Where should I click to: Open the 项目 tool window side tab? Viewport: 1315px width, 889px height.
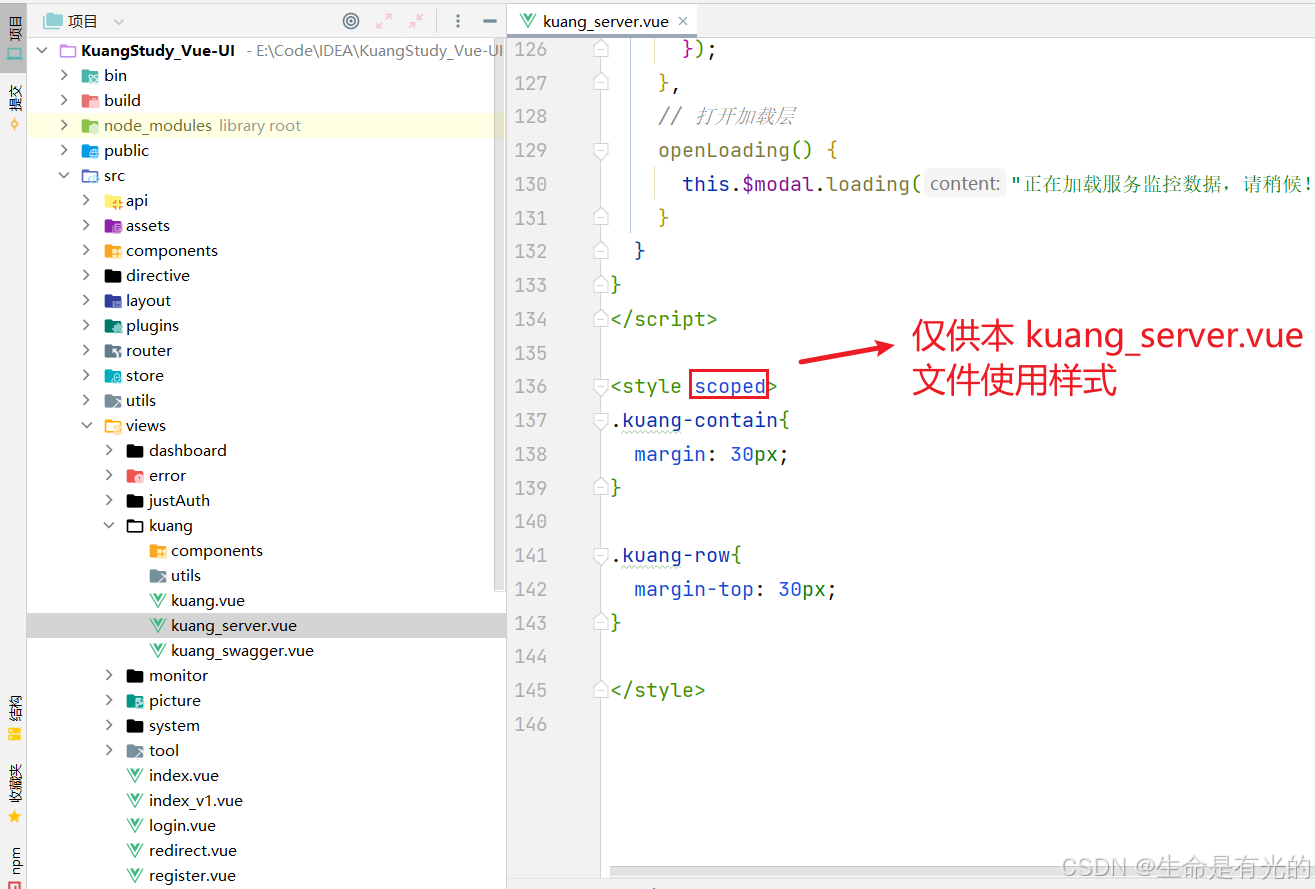coord(14,37)
